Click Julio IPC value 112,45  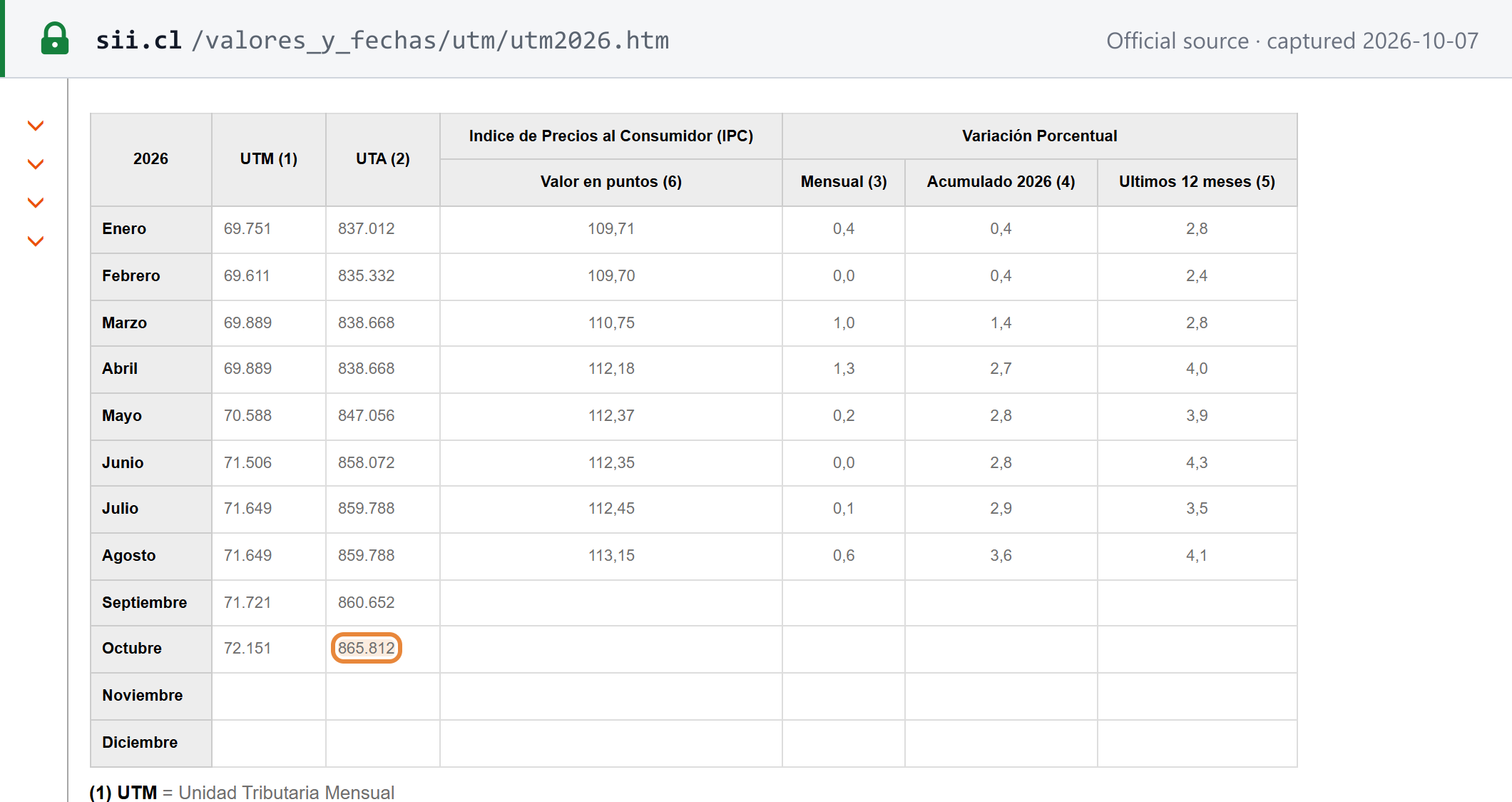(x=611, y=508)
